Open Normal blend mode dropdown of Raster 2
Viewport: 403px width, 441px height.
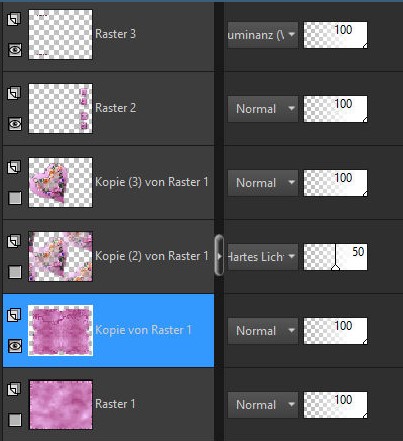263,109
